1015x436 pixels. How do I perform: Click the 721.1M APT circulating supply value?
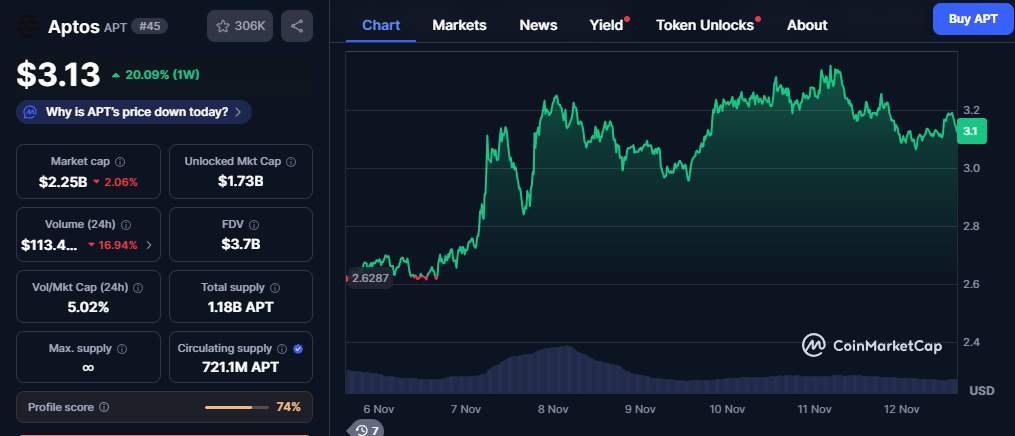pyautogui.click(x=240, y=367)
